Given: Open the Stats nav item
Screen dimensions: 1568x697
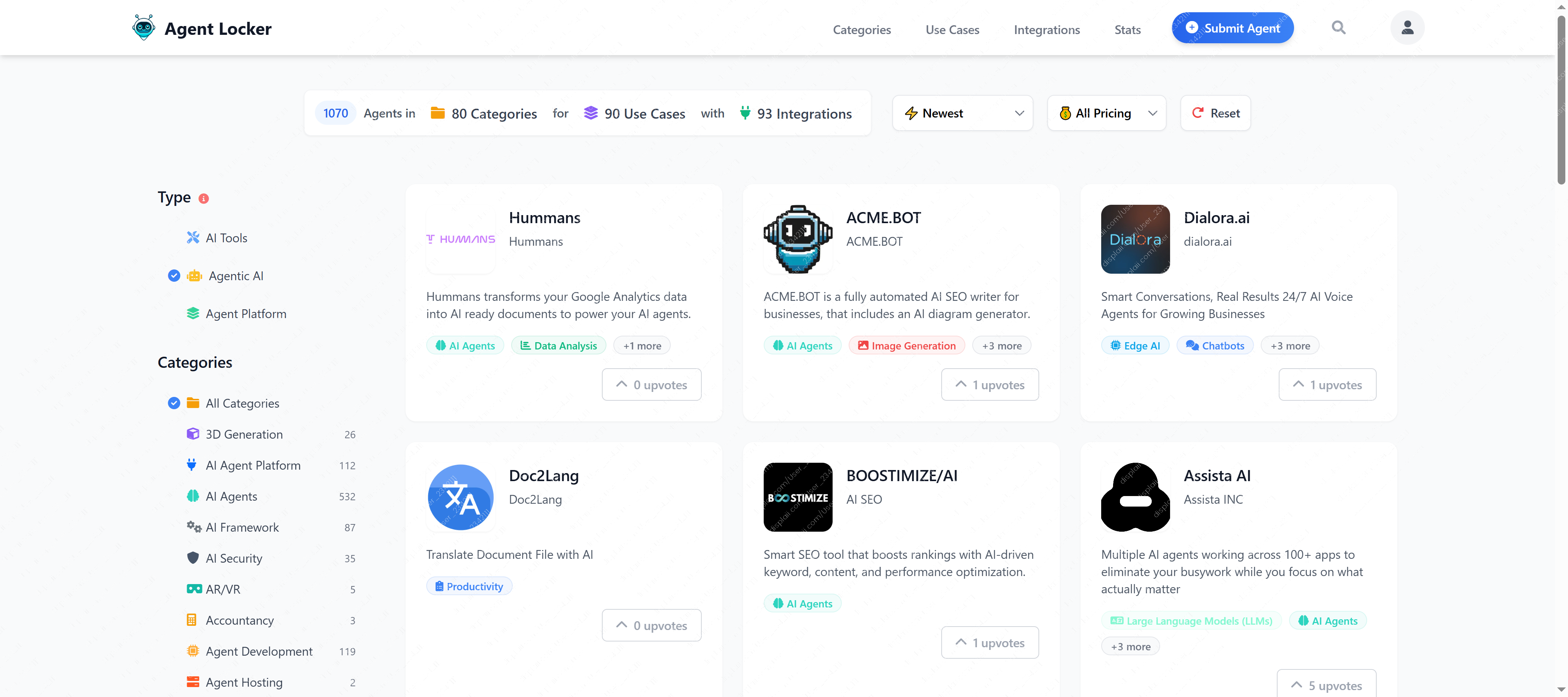Looking at the screenshot, I should point(1127,29).
